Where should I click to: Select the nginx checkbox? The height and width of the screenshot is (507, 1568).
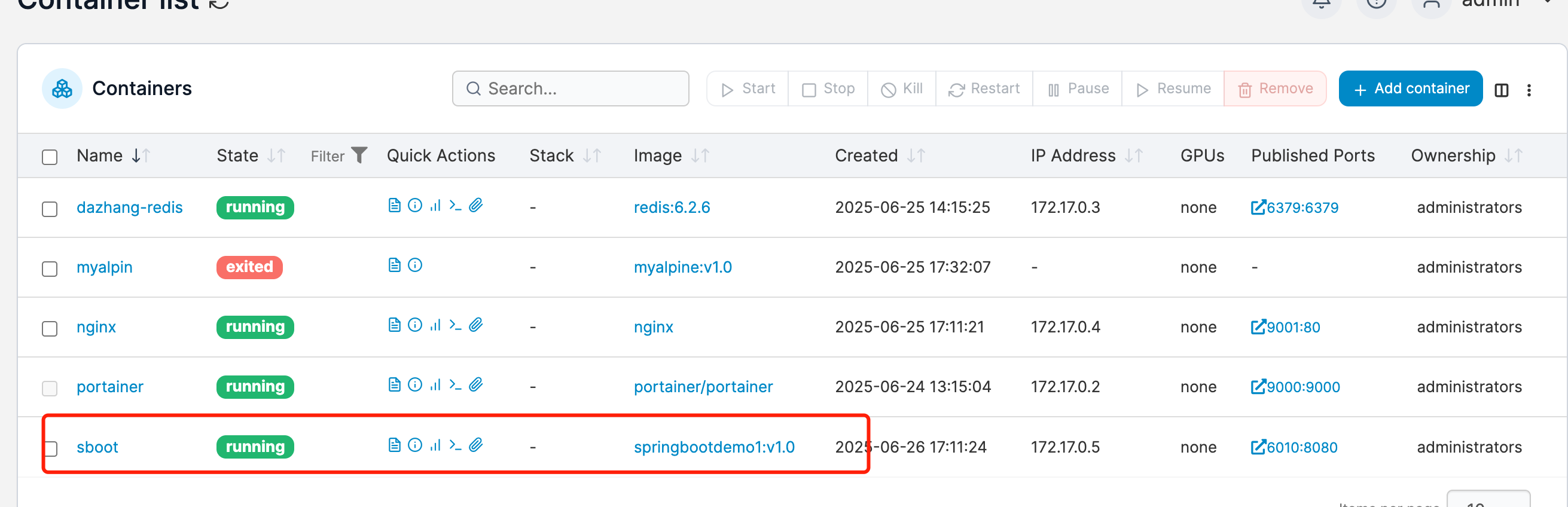coord(50,329)
